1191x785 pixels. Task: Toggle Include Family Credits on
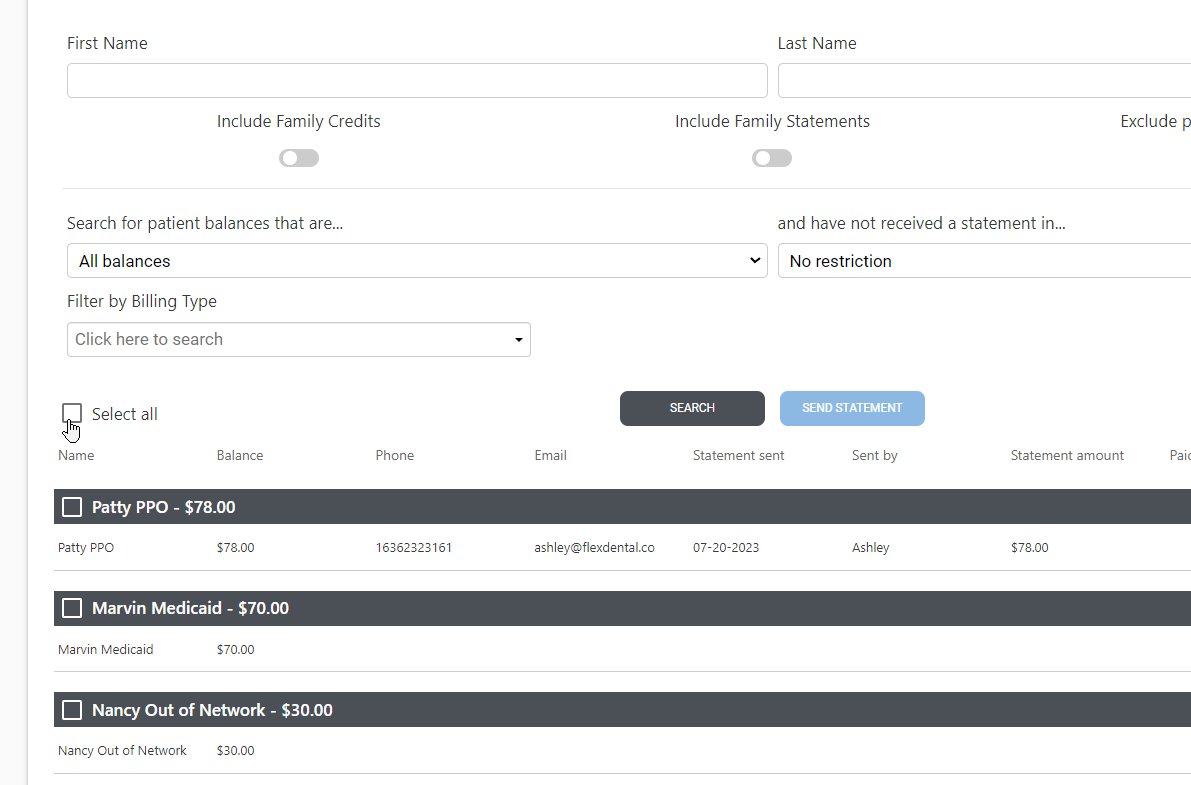click(298, 157)
